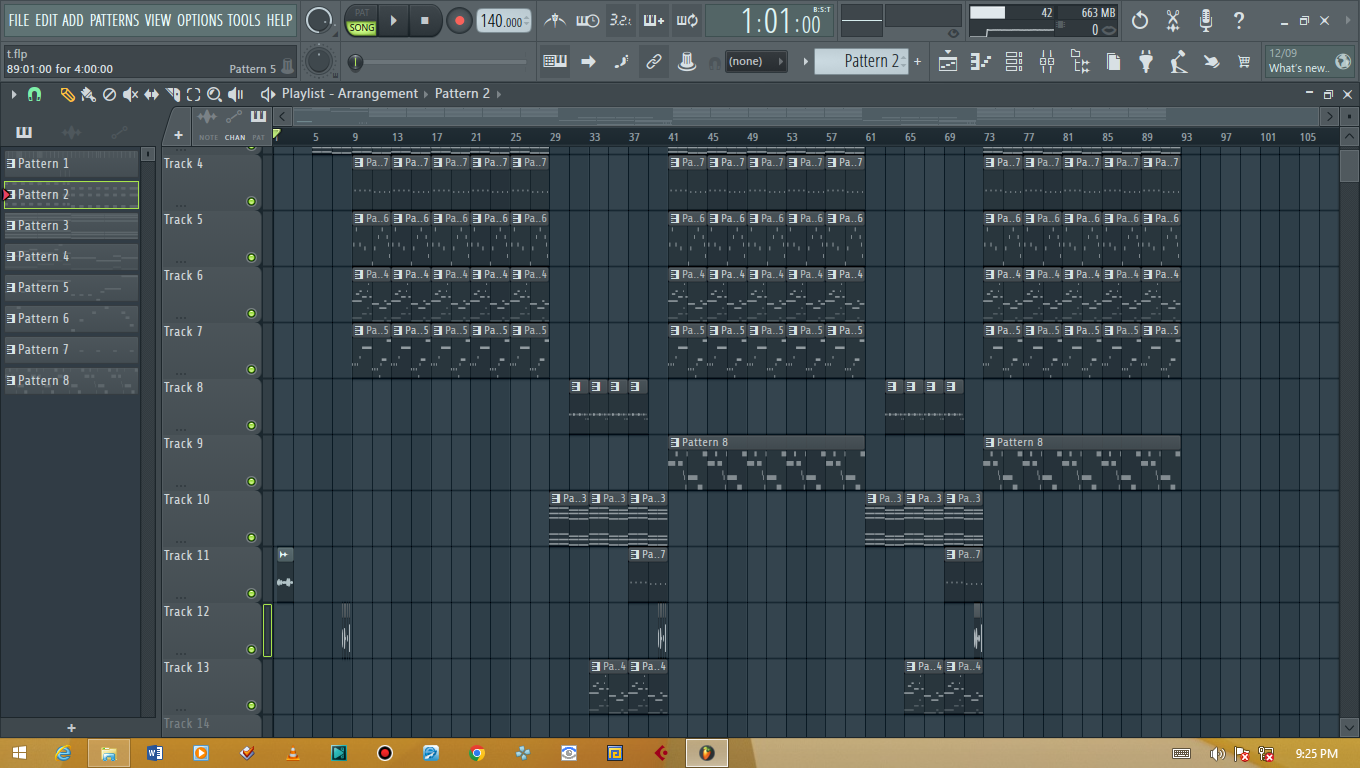
Task: Open the PATTERNS menu
Action: tap(114, 20)
